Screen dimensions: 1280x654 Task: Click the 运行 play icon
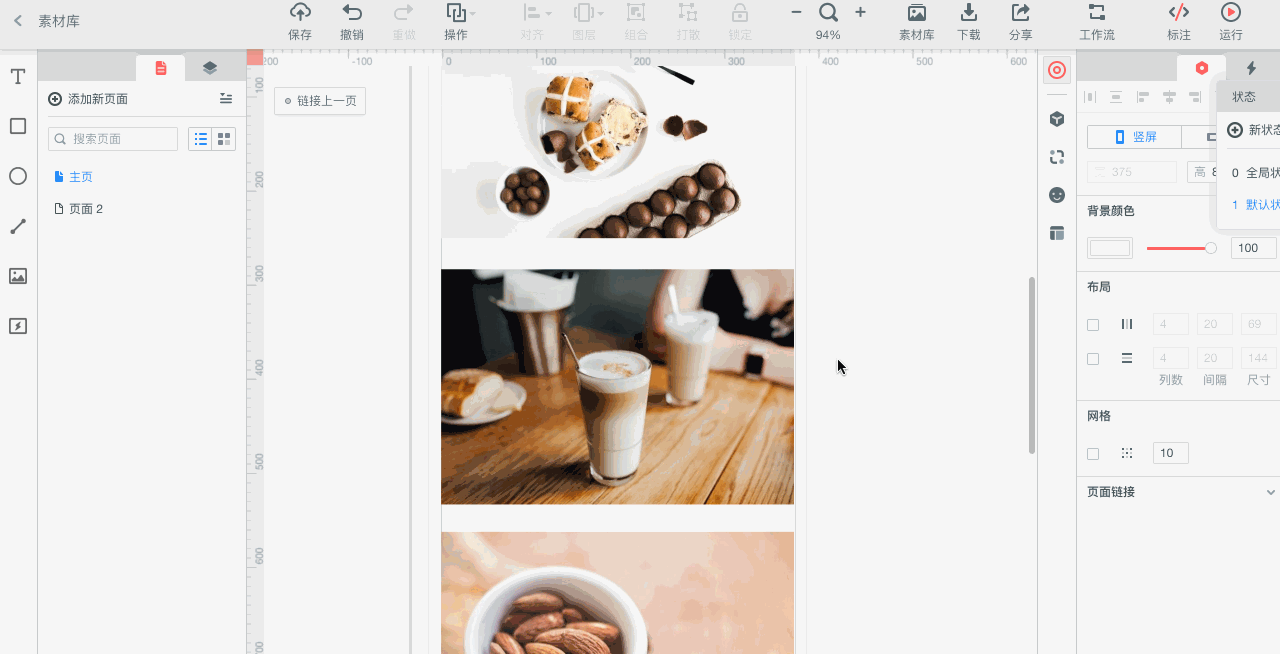click(1231, 12)
